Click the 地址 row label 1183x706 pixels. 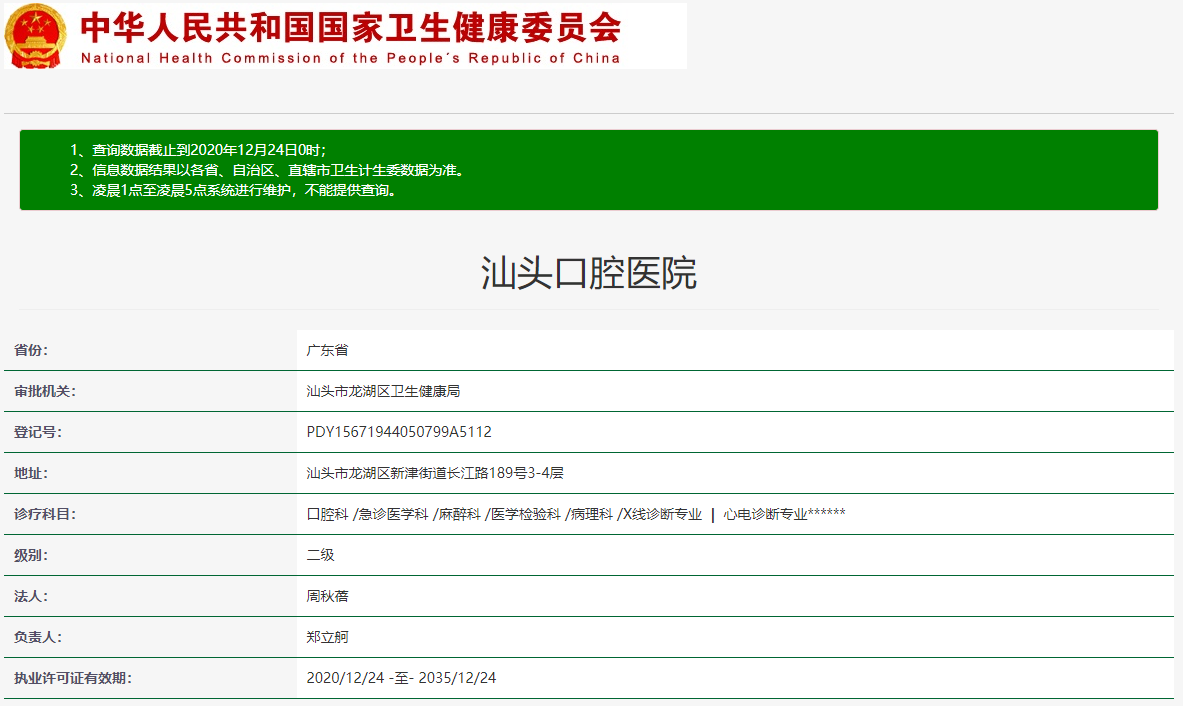pyautogui.click(x=31, y=474)
